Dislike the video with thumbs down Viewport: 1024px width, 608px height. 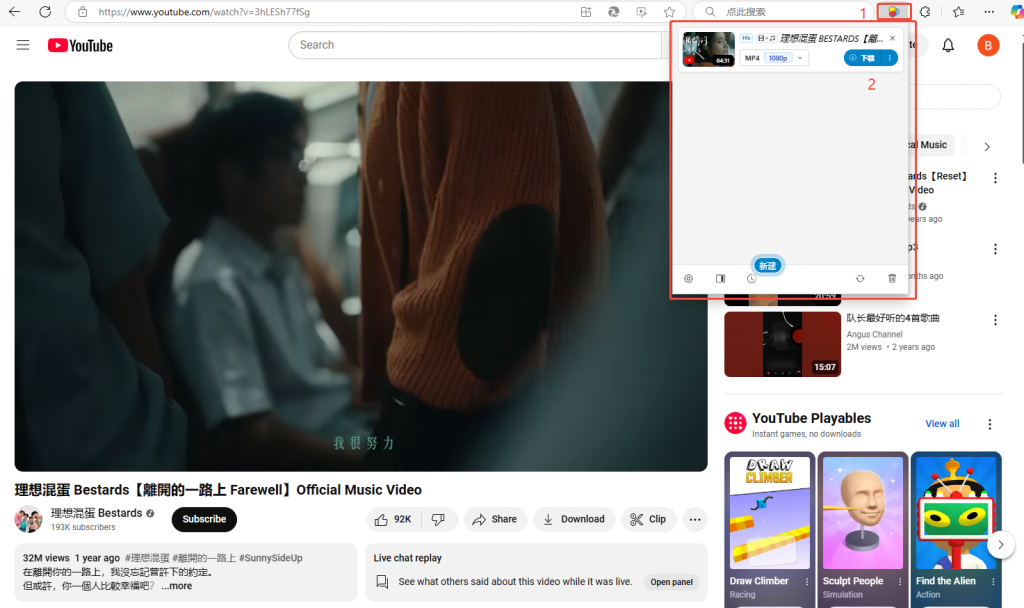(439, 519)
